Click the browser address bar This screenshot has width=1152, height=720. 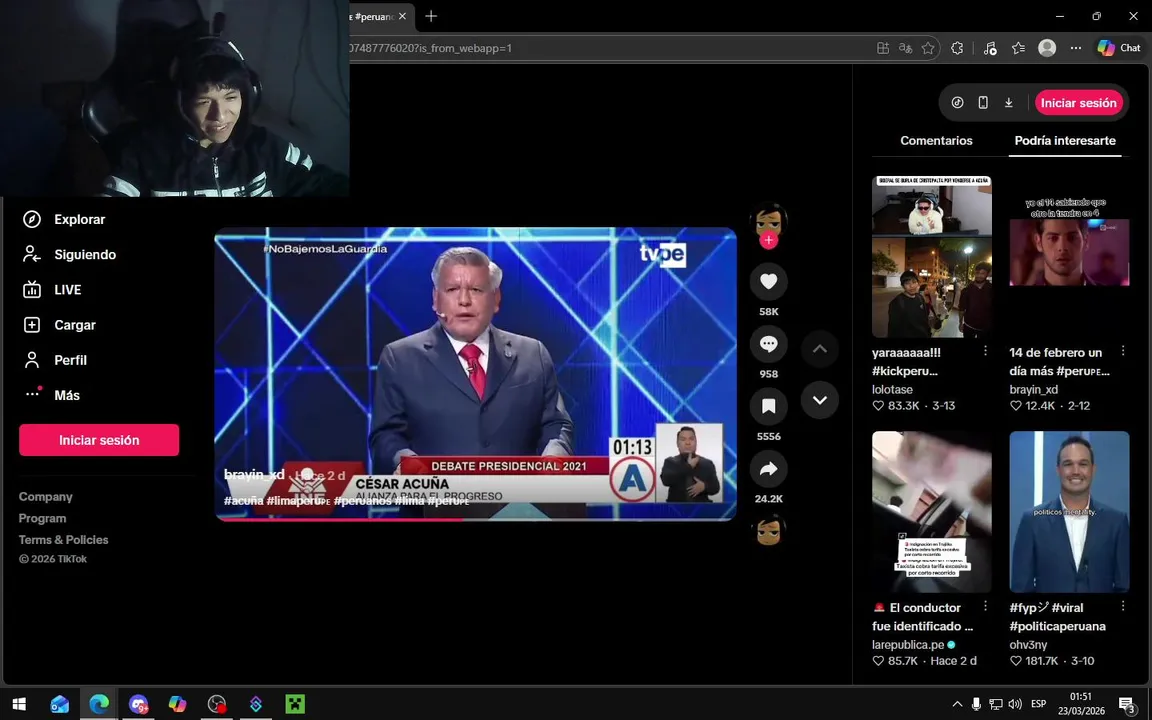[610, 48]
